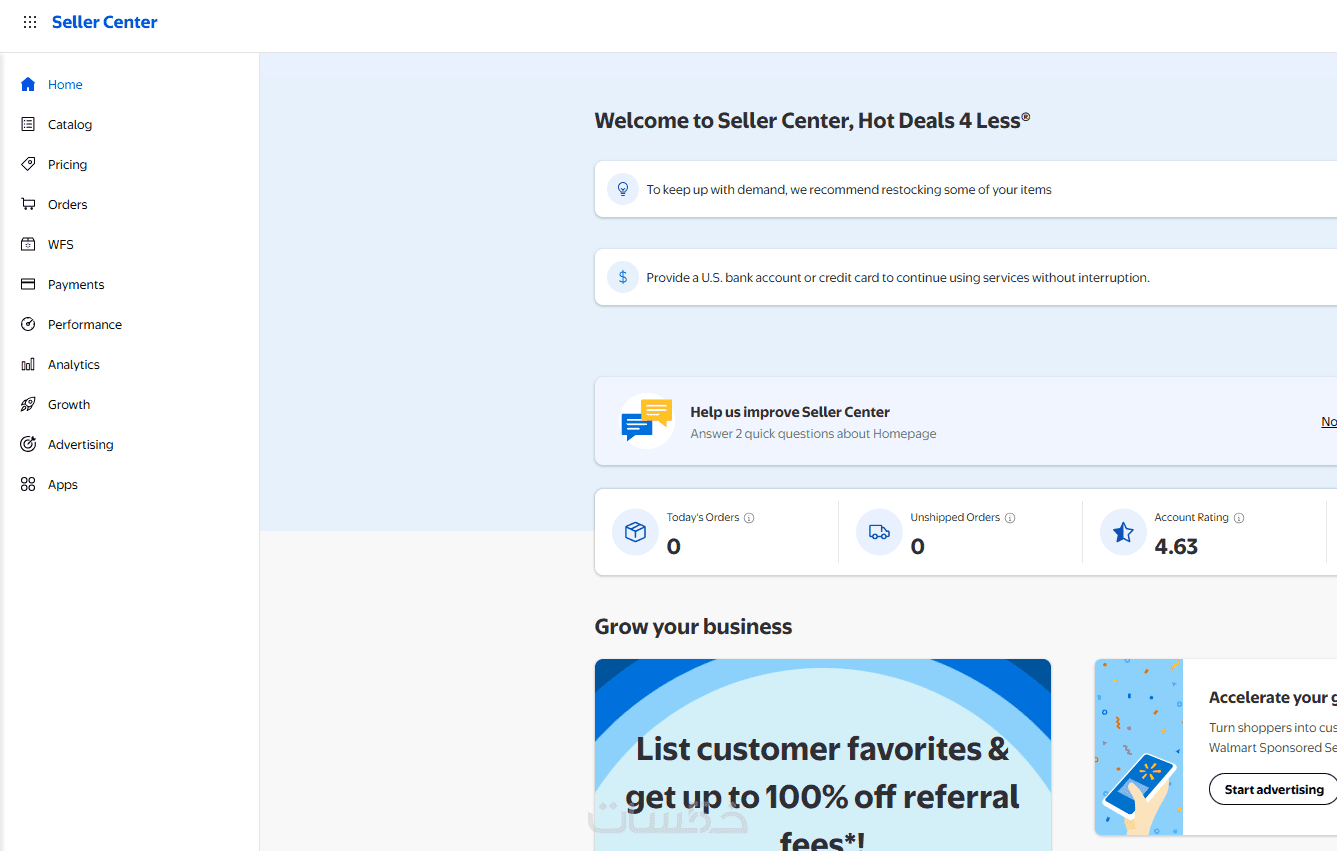Click the chat bubbles feedback icon
This screenshot has height=851, width=1337.
(x=647, y=421)
